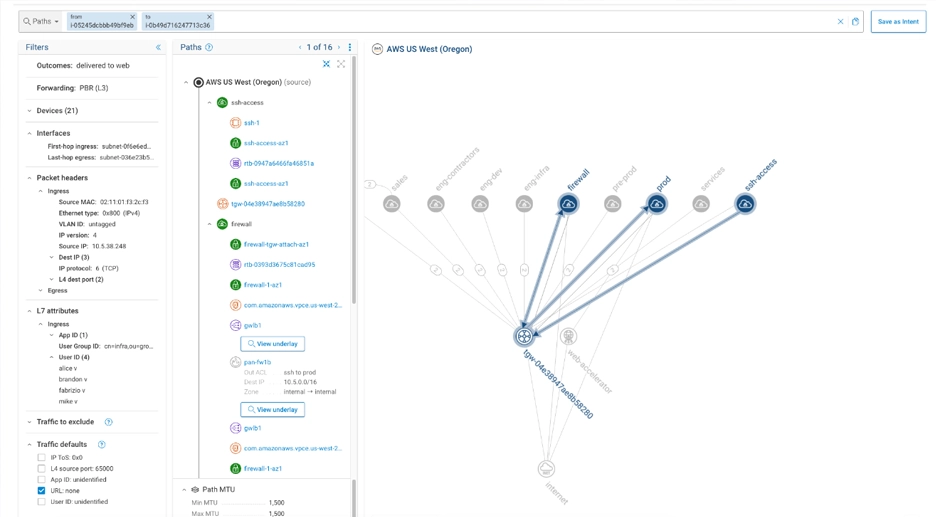
Task: Open the Paths panel kebab menu
Action: pyautogui.click(x=350, y=47)
